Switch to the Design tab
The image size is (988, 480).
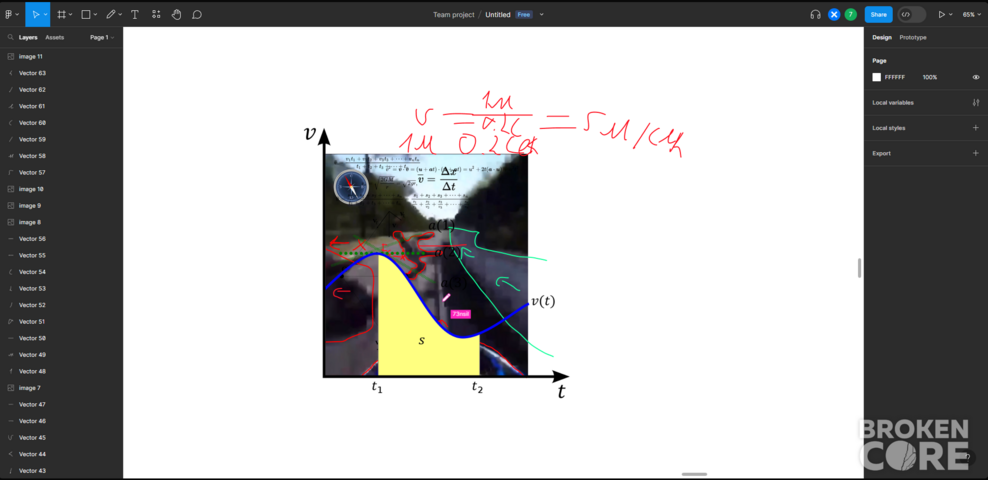click(x=882, y=37)
